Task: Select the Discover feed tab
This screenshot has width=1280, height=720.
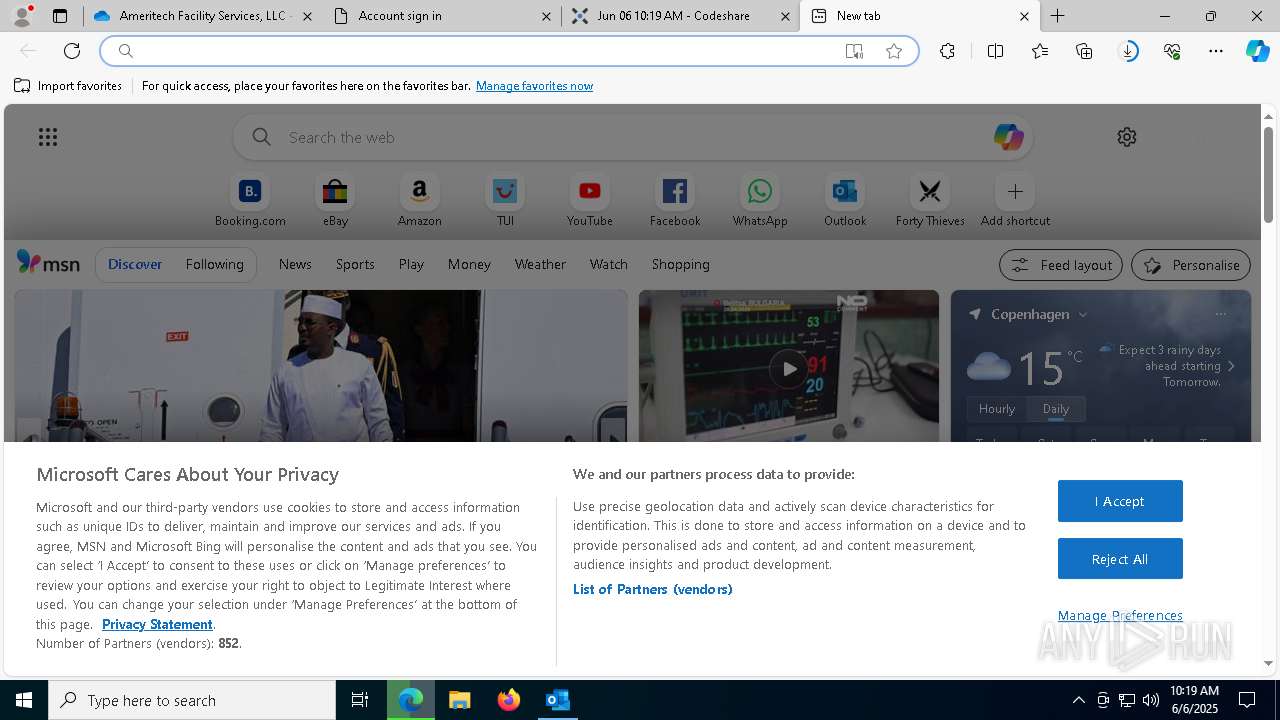Action: [x=135, y=264]
